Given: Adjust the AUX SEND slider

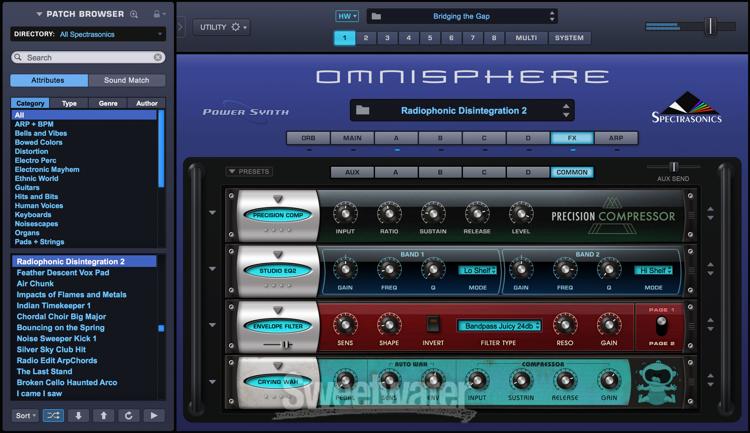Looking at the screenshot, I should [x=673, y=167].
